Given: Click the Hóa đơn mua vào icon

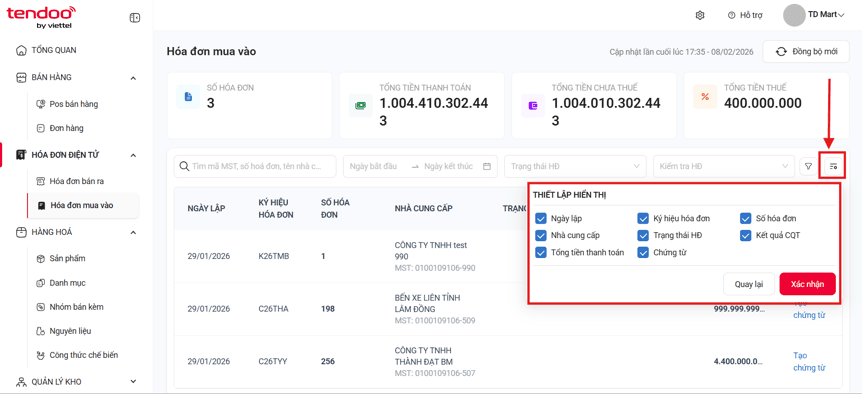Looking at the screenshot, I should 40,206.
